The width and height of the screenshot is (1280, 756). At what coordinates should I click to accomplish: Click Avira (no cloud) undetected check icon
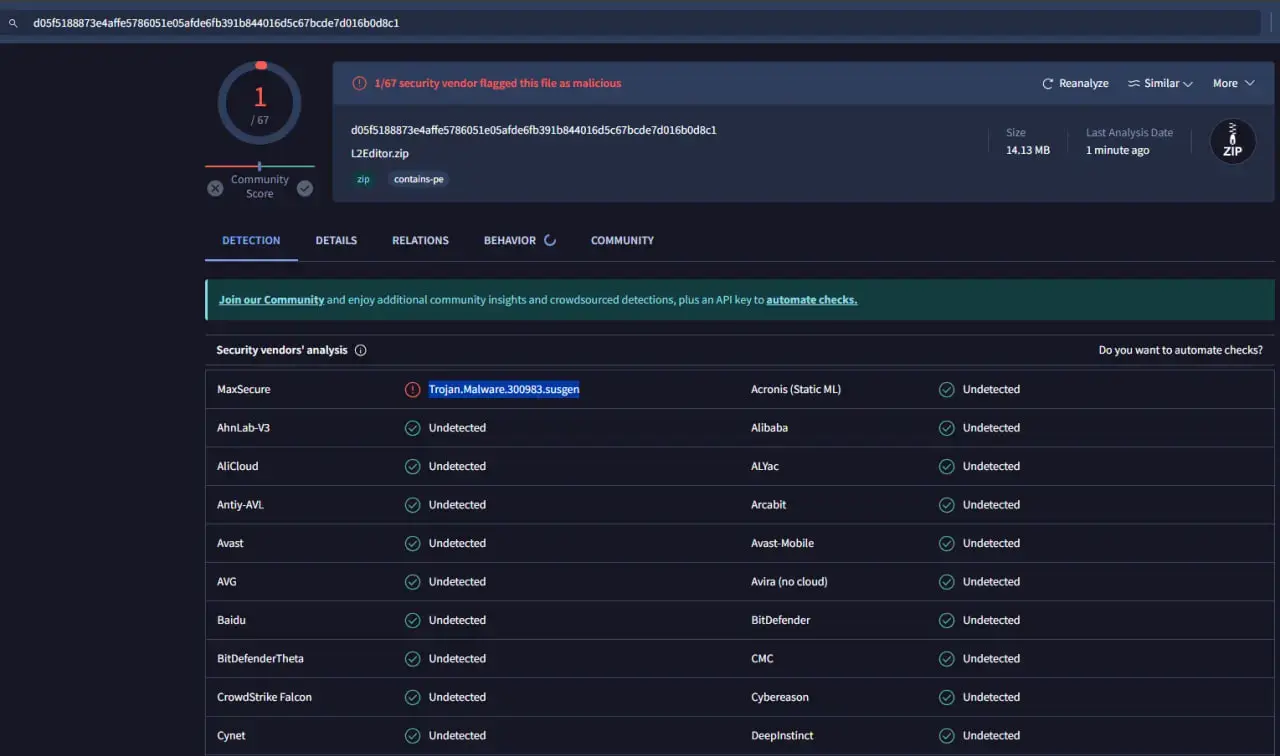point(946,582)
